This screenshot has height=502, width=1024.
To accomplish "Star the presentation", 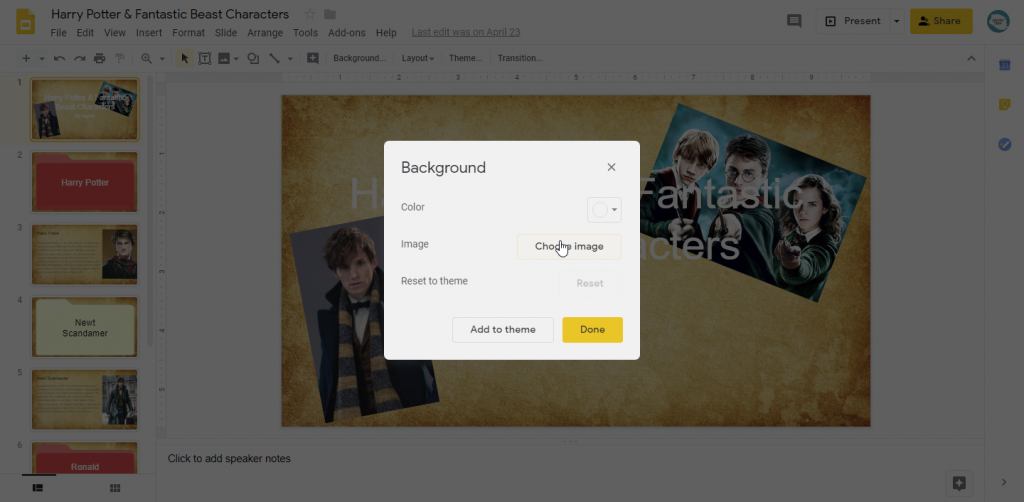I will (x=310, y=14).
